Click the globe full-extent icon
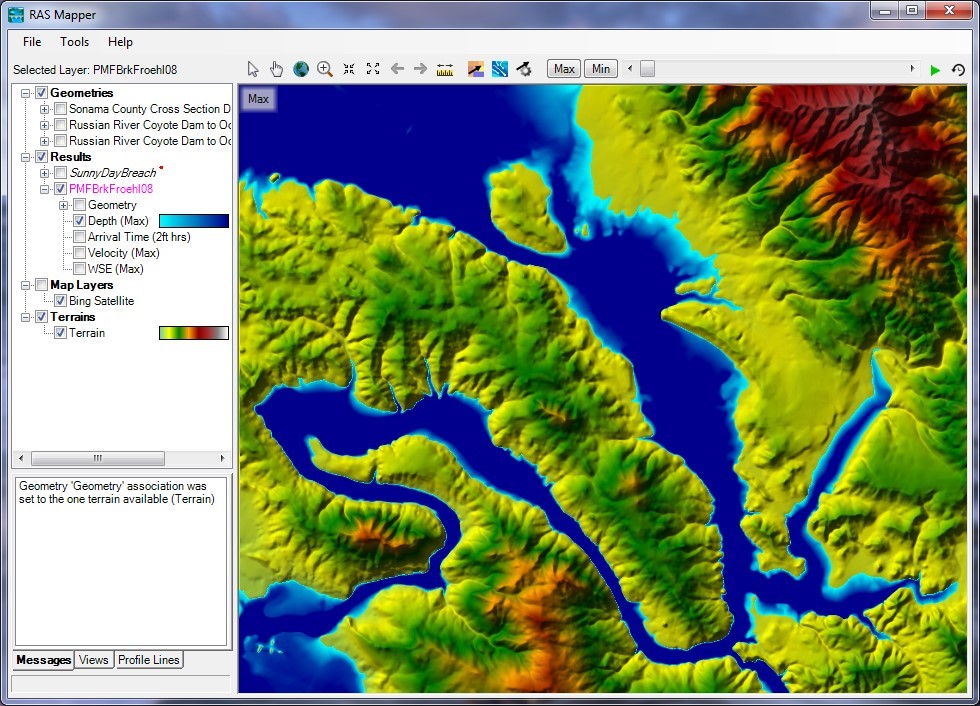 pos(301,69)
